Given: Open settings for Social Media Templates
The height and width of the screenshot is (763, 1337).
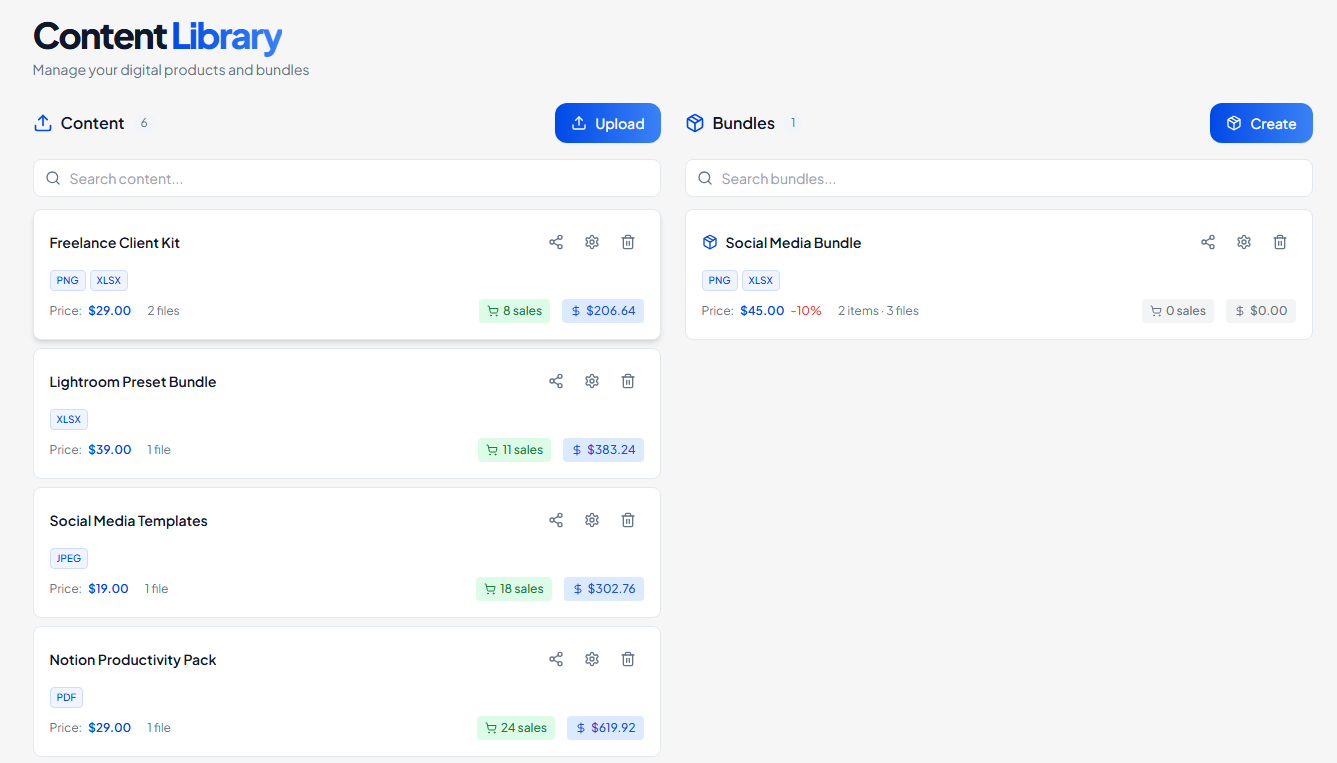Looking at the screenshot, I should 592,520.
